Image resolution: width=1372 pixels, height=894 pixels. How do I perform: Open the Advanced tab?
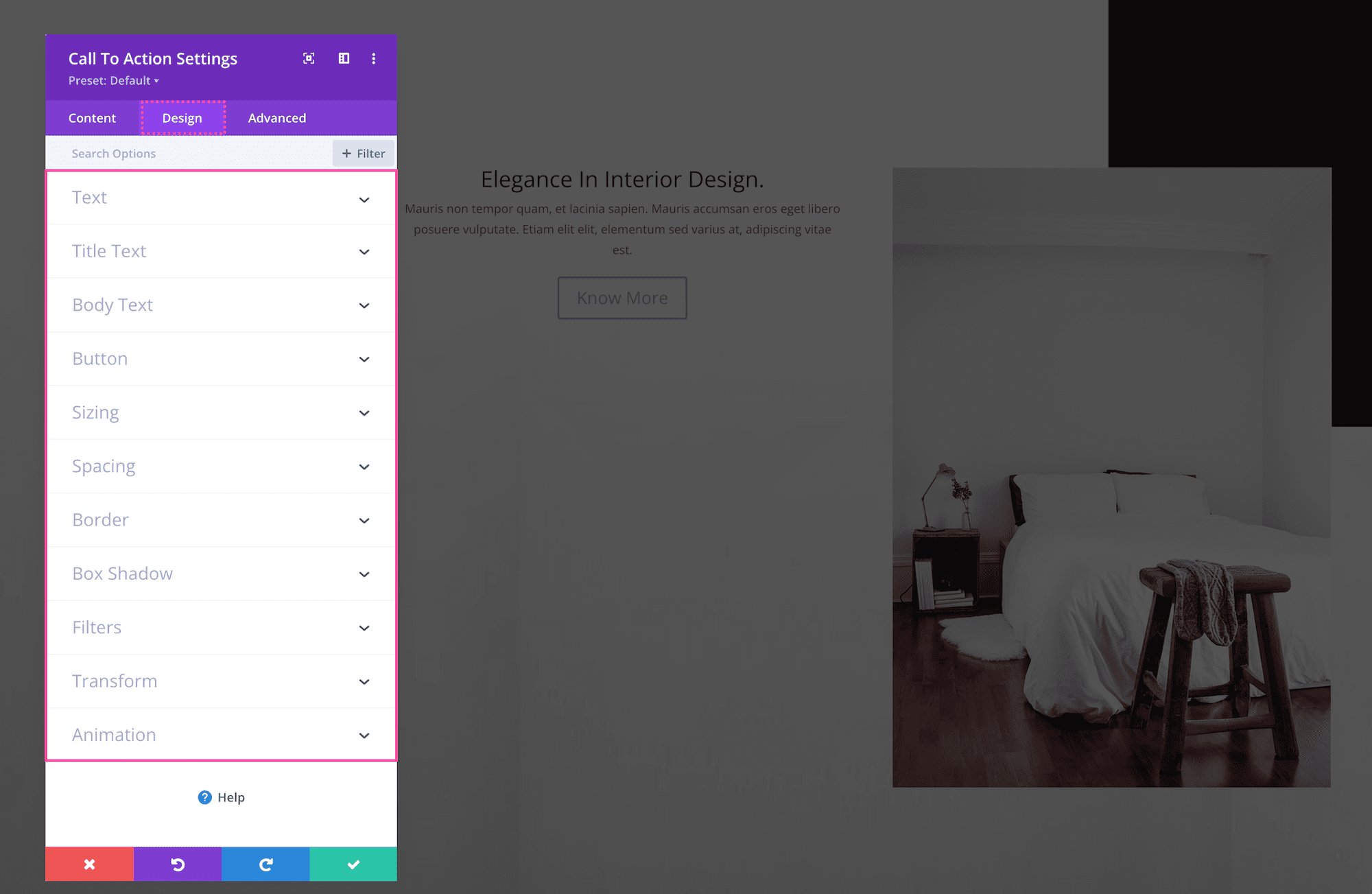pos(276,117)
